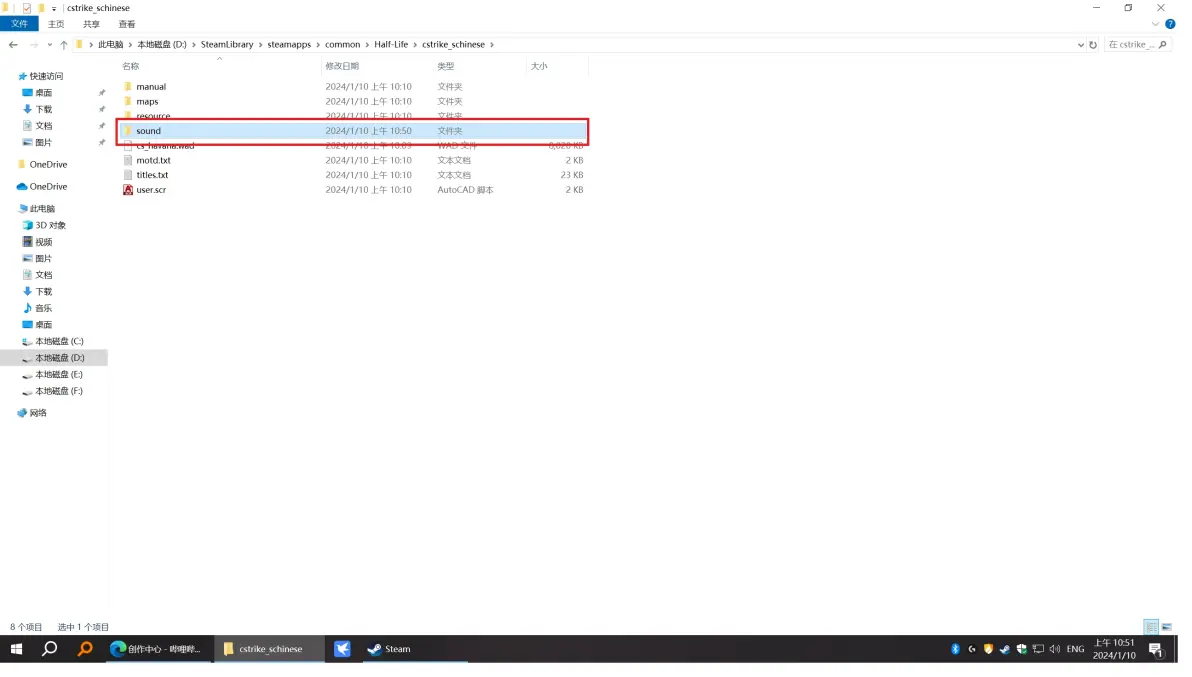Open recent locations dropdown arrow

click(x=50, y=45)
